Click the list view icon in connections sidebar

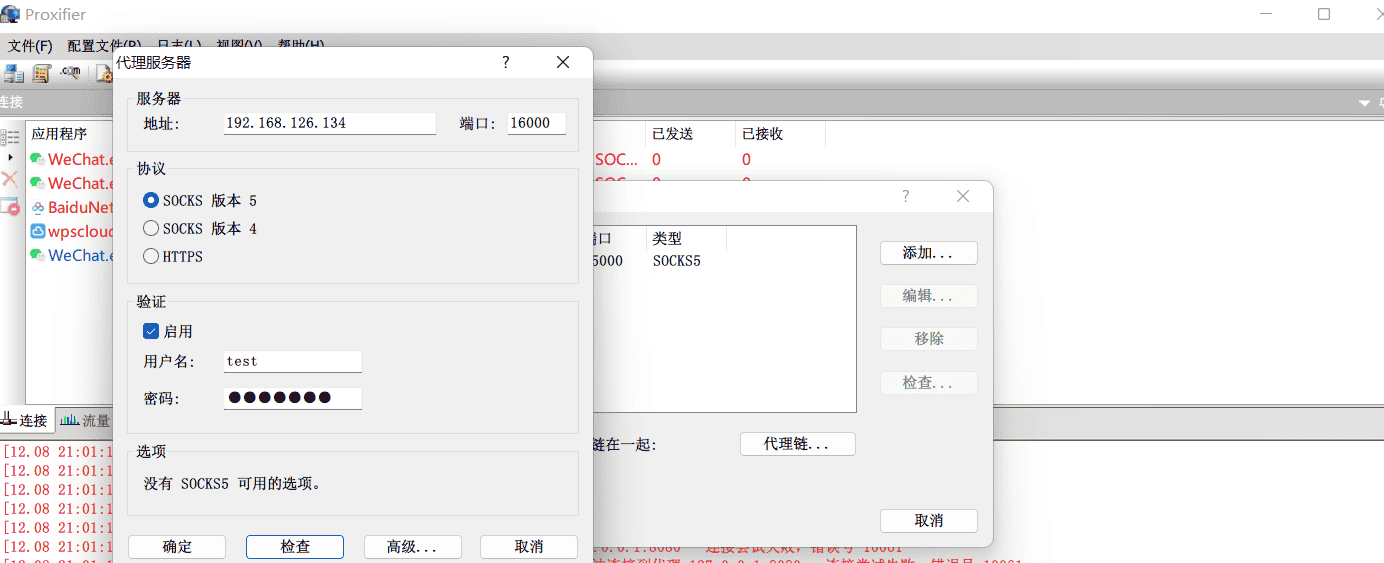point(10,137)
